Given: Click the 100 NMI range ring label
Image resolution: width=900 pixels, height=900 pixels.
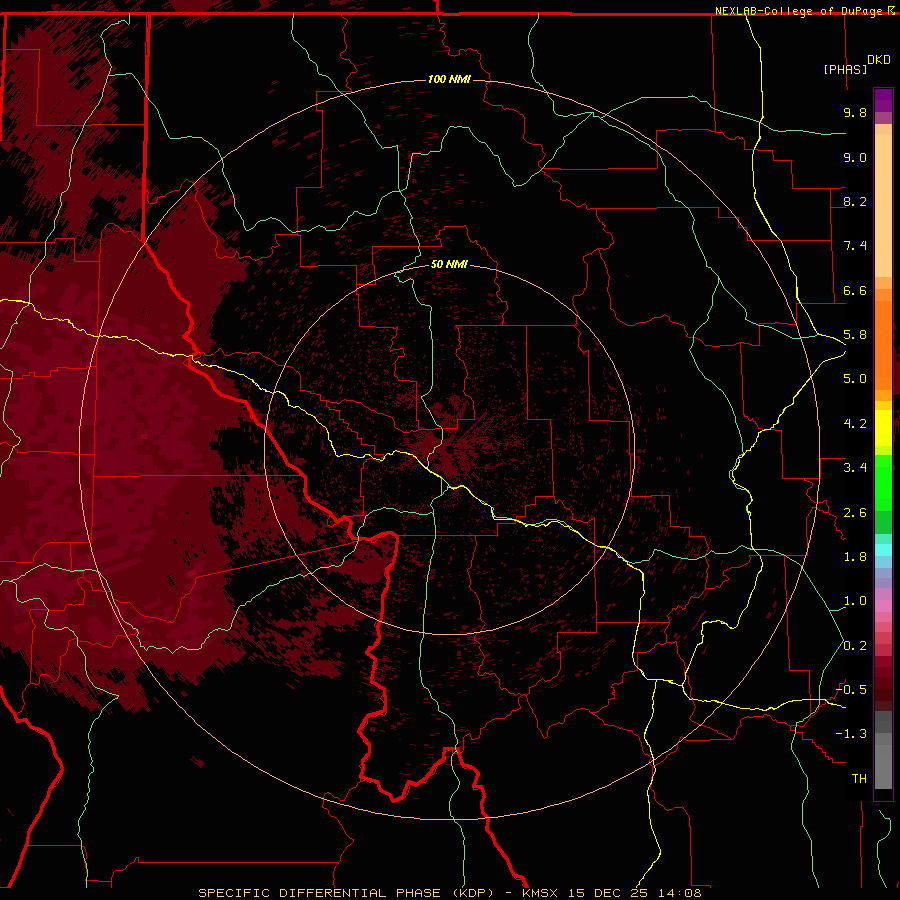Looking at the screenshot, I should pos(449,79).
